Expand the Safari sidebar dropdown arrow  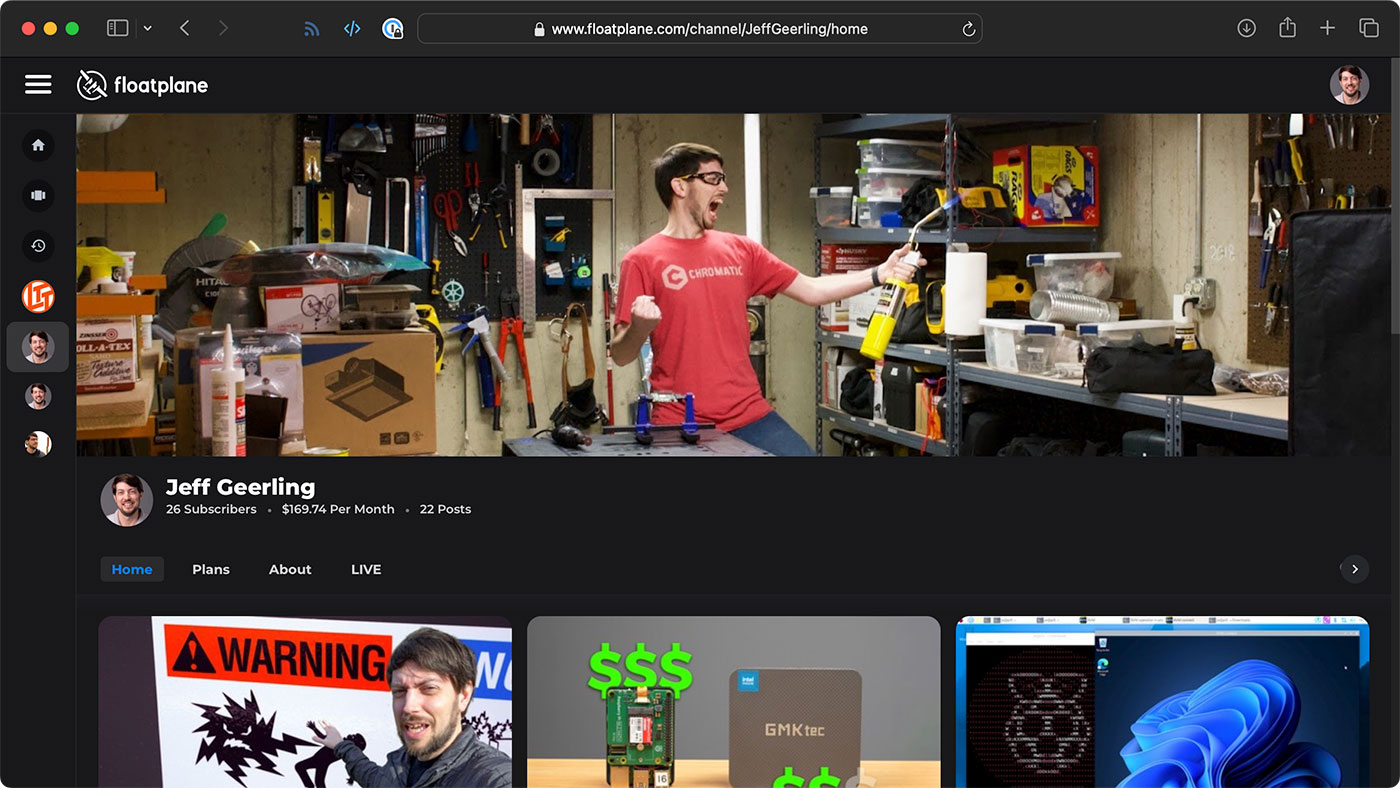pyautogui.click(x=148, y=28)
